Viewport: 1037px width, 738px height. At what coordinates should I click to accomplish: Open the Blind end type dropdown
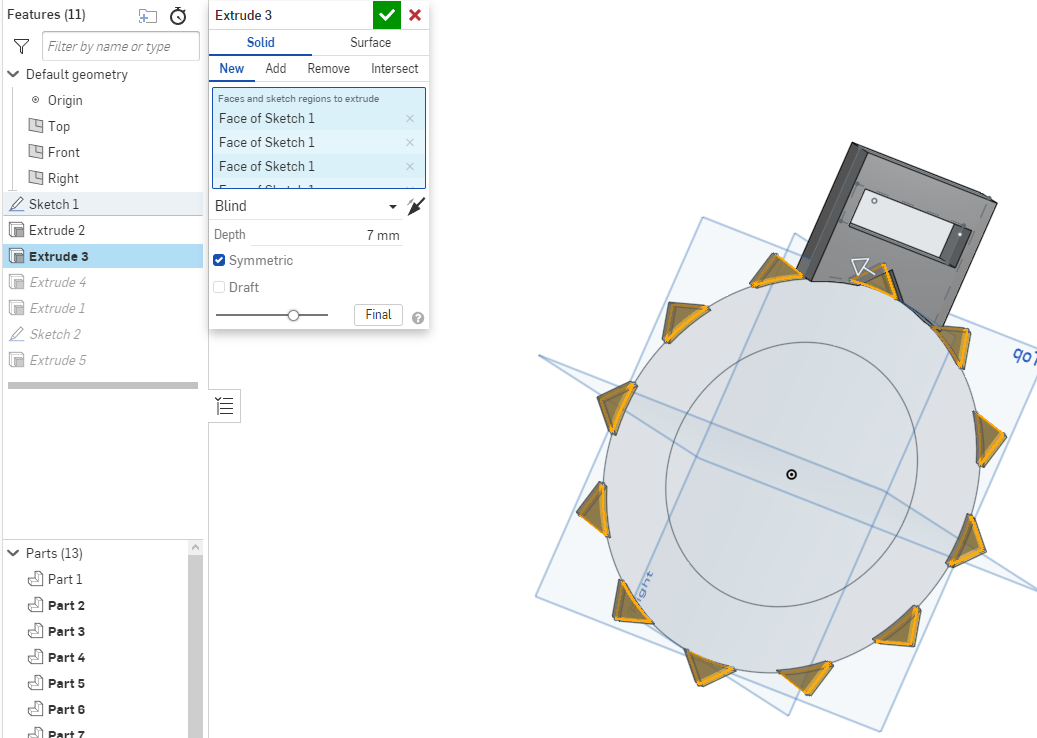[x=306, y=206]
